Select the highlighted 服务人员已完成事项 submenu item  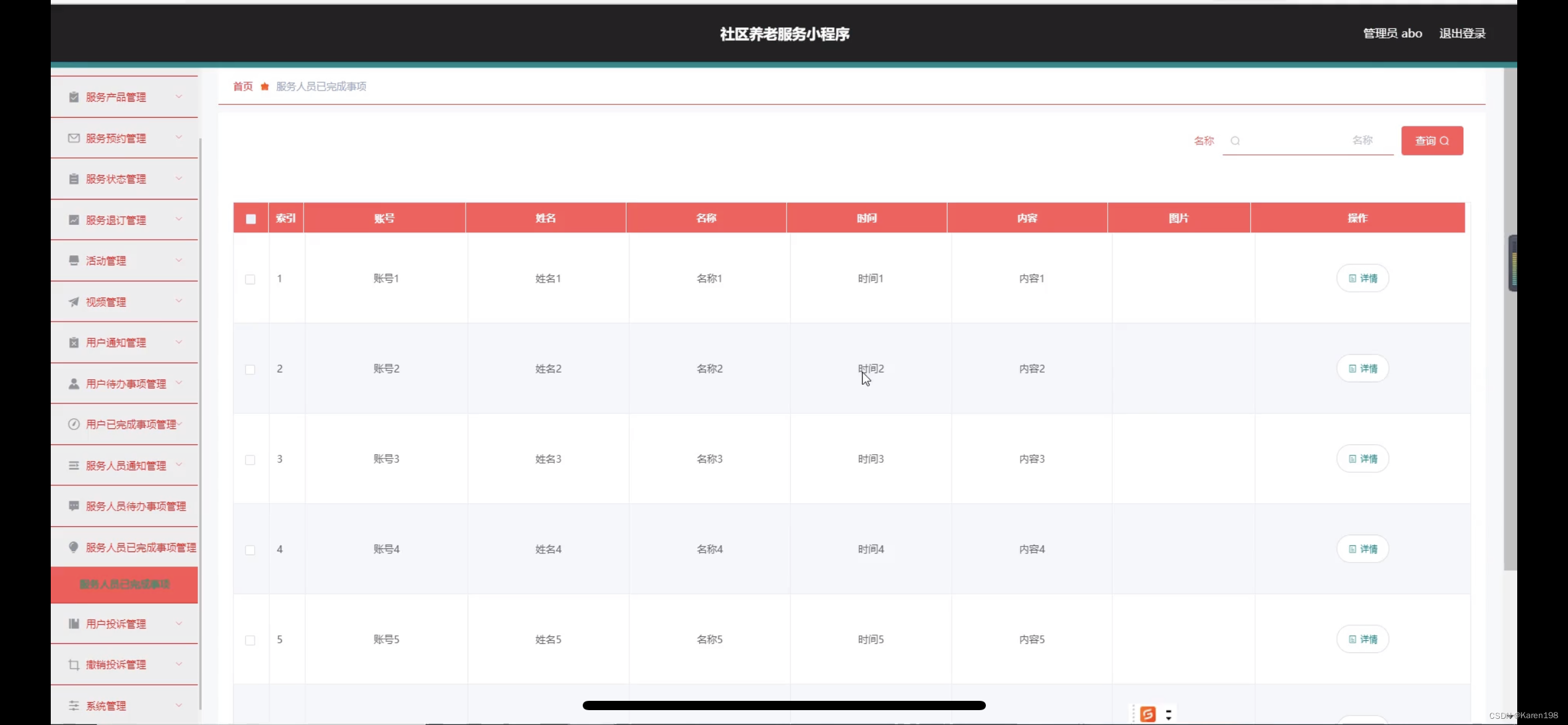(124, 584)
